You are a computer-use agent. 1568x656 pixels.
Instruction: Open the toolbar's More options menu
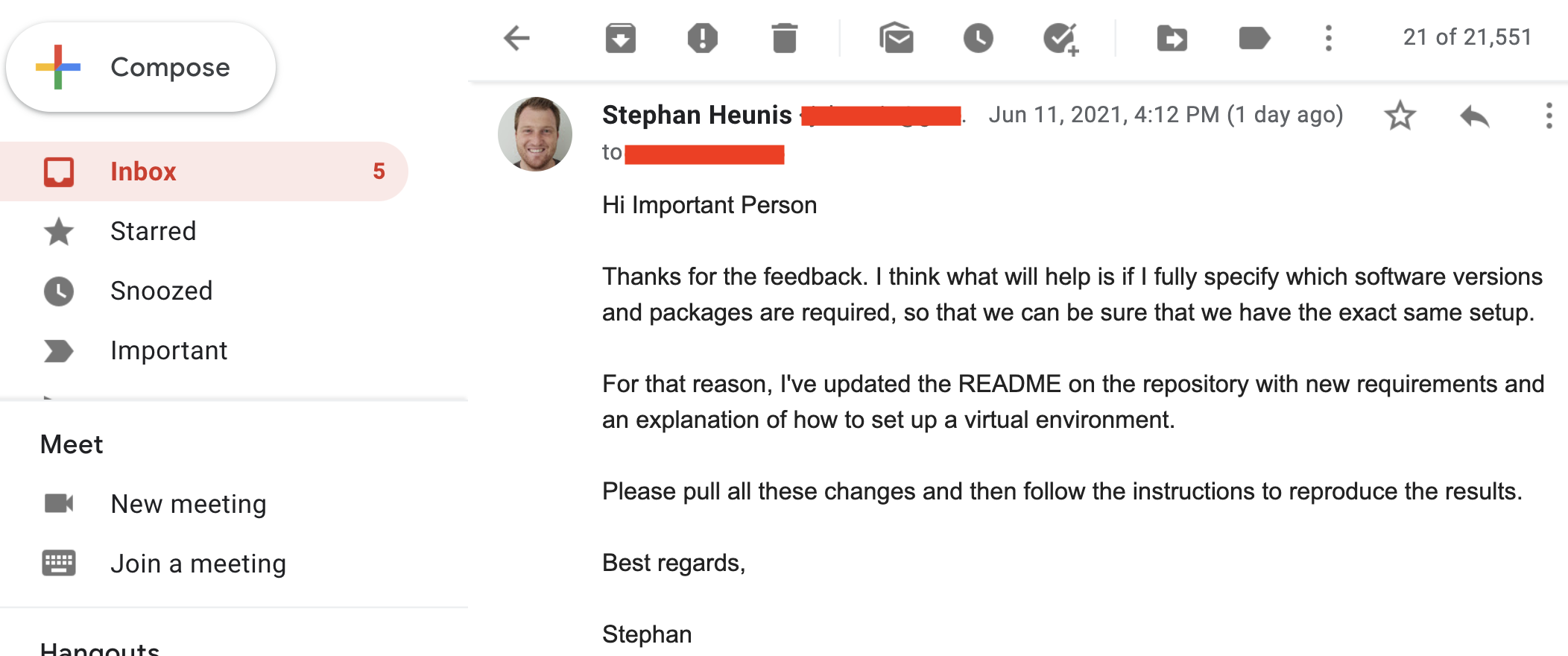[x=1328, y=38]
